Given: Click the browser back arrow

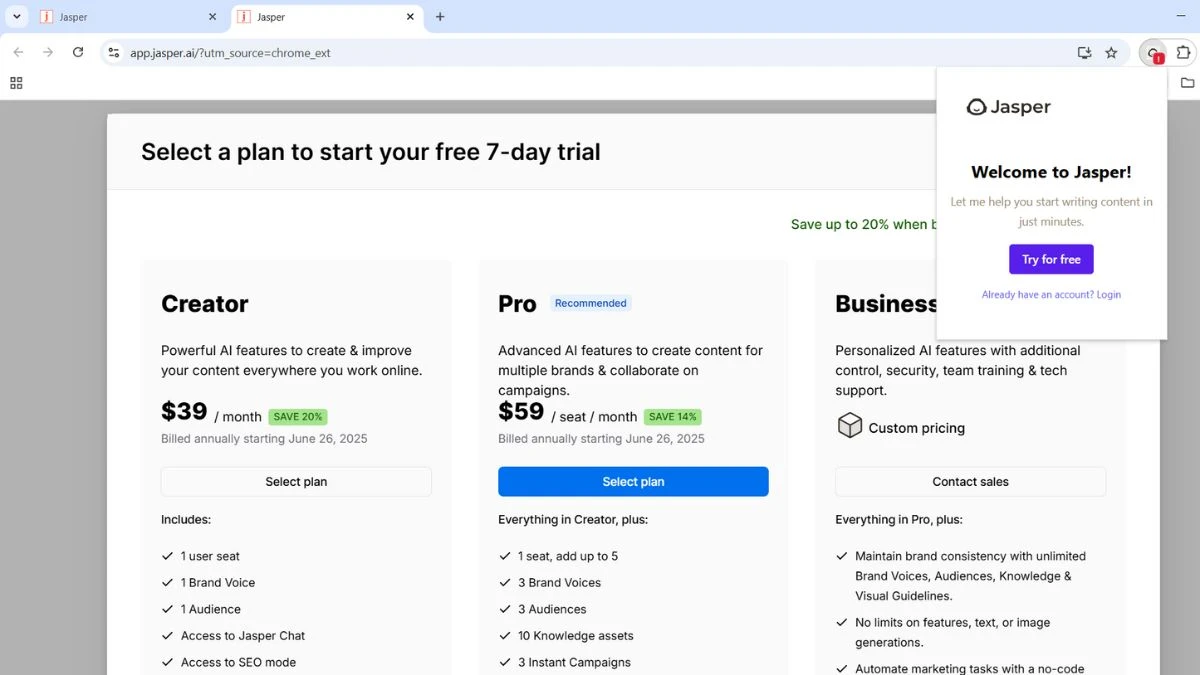Looking at the screenshot, I should (x=18, y=53).
